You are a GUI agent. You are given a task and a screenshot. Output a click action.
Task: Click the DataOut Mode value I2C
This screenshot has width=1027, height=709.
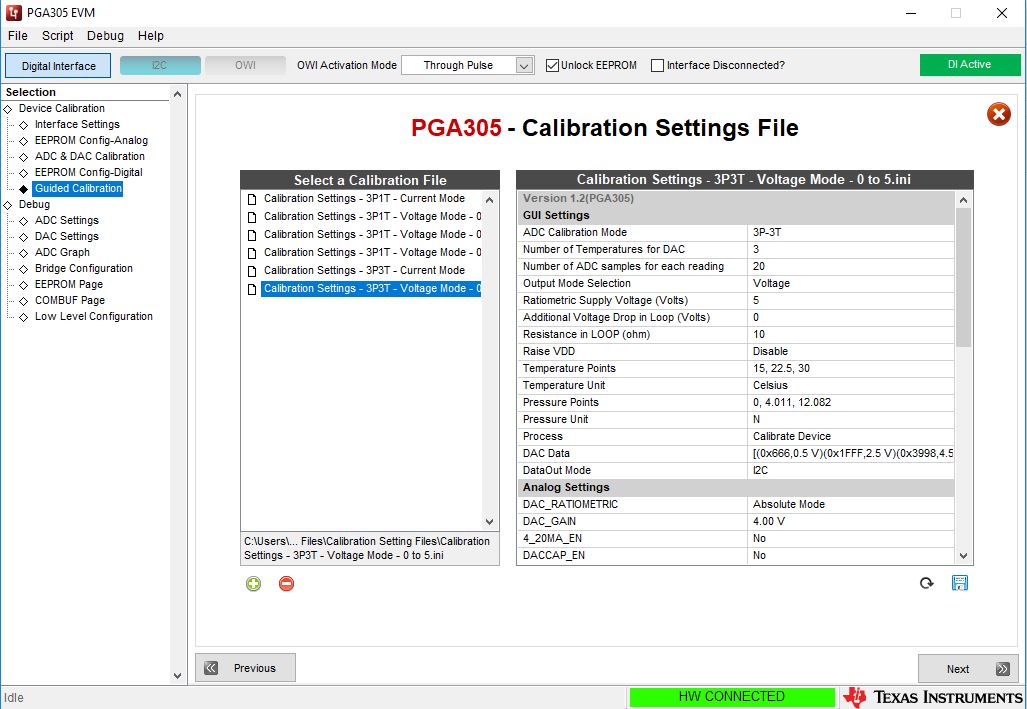[x=760, y=470]
